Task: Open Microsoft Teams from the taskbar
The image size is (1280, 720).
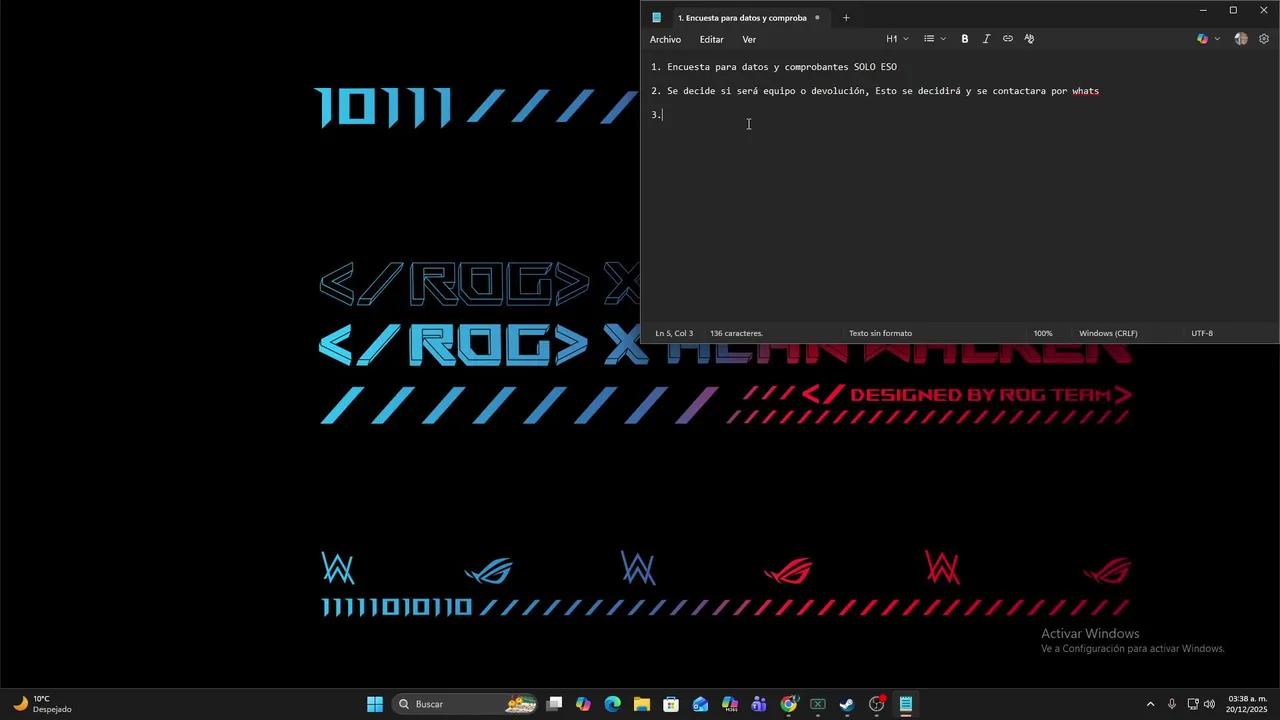Action: pyautogui.click(x=759, y=704)
